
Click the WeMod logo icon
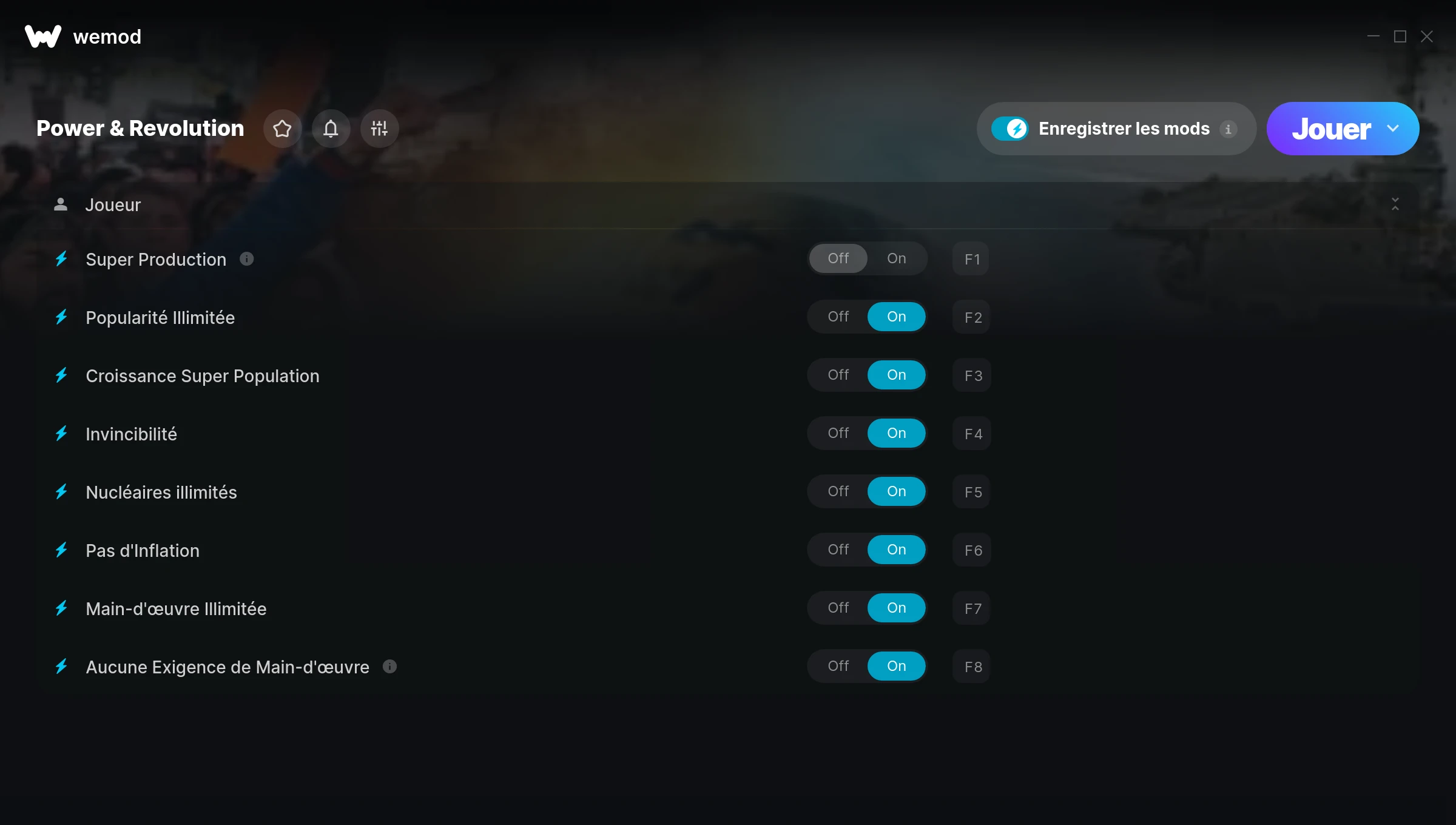pyautogui.click(x=43, y=36)
